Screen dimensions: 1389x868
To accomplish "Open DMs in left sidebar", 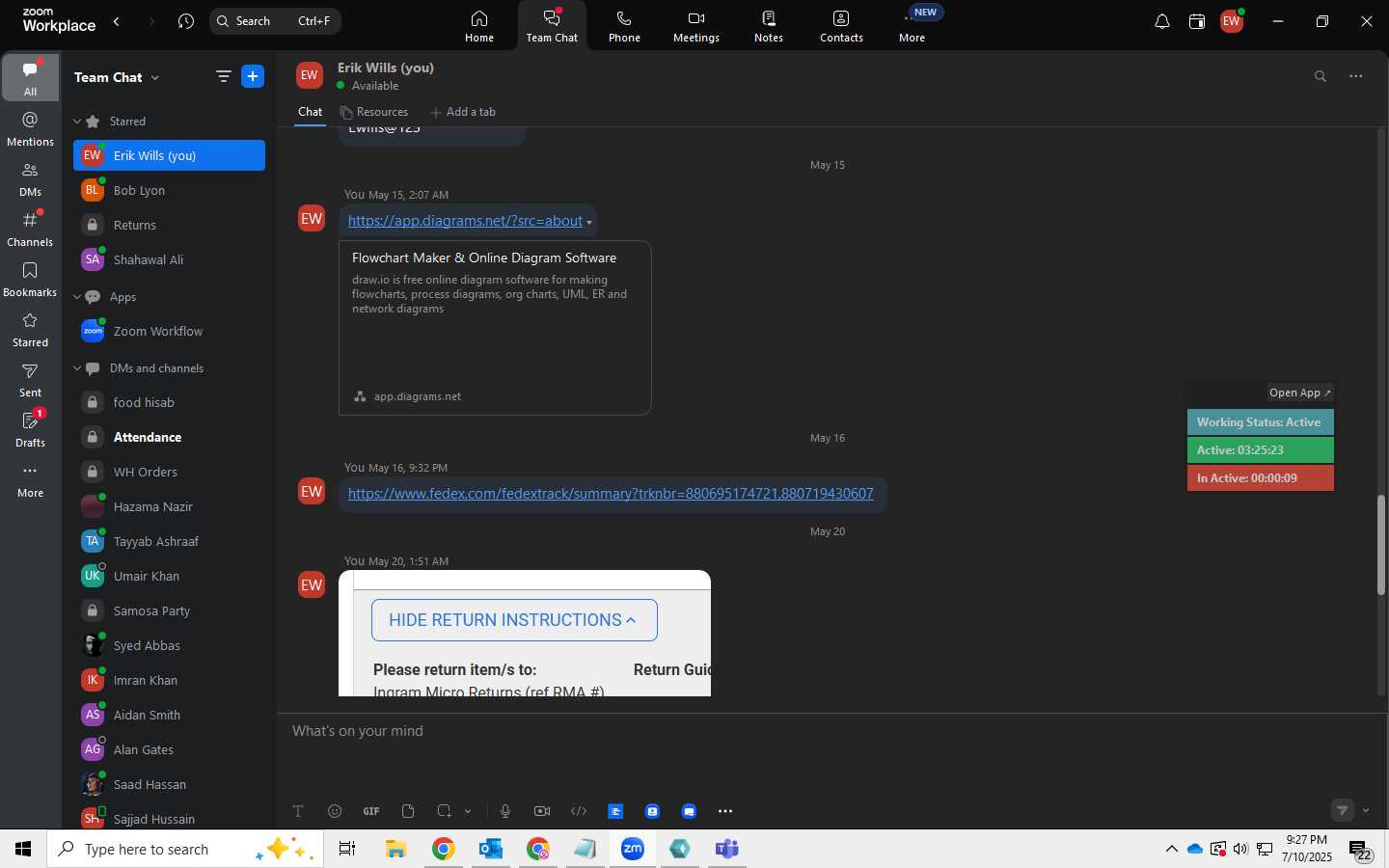I will click(x=31, y=178).
